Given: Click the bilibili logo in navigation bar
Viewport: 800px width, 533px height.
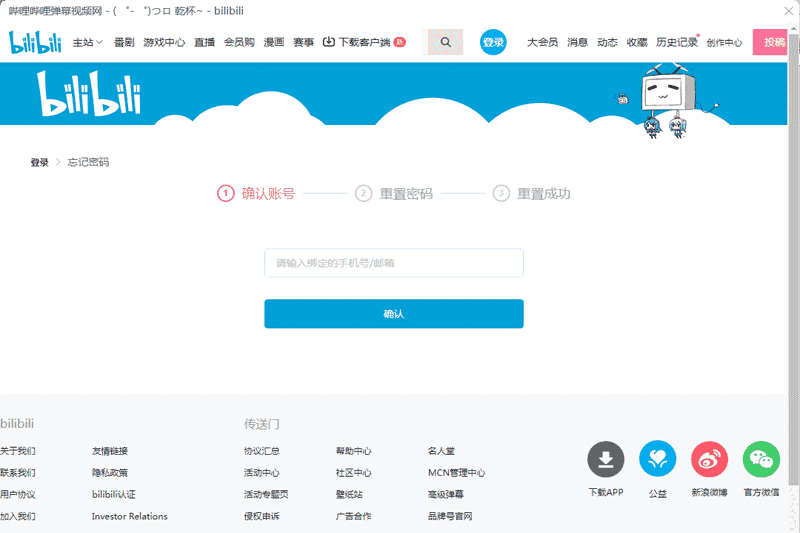Looking at the screenshot, I should (35, 42).
